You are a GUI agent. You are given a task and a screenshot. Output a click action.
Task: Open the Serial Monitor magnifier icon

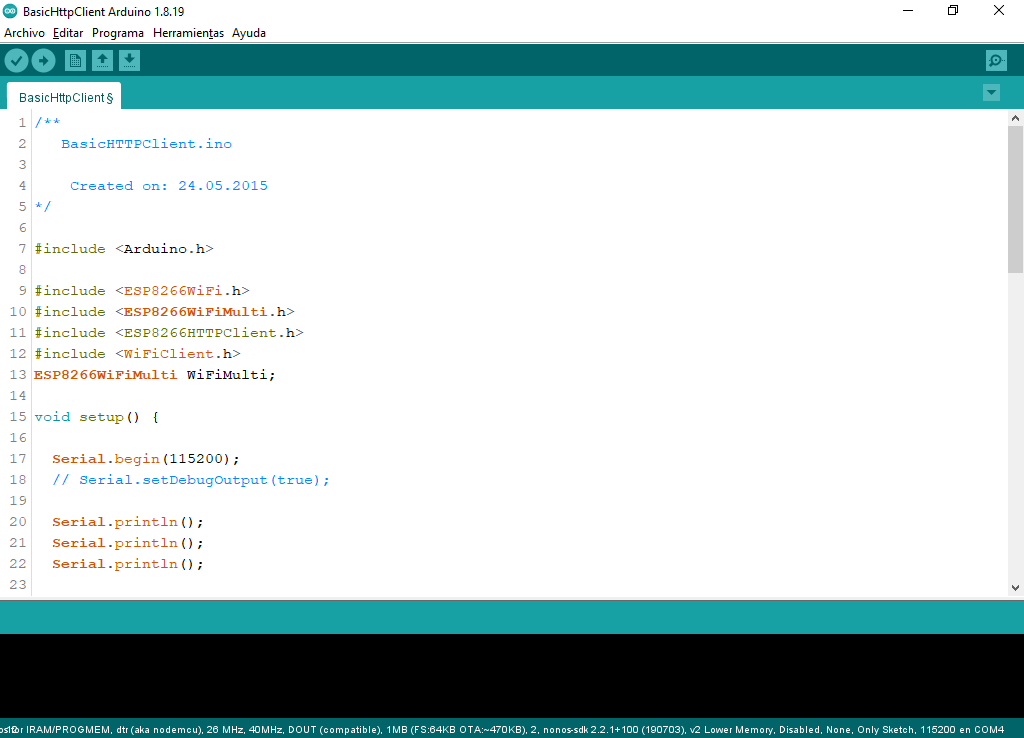click(x=996, y=61)
